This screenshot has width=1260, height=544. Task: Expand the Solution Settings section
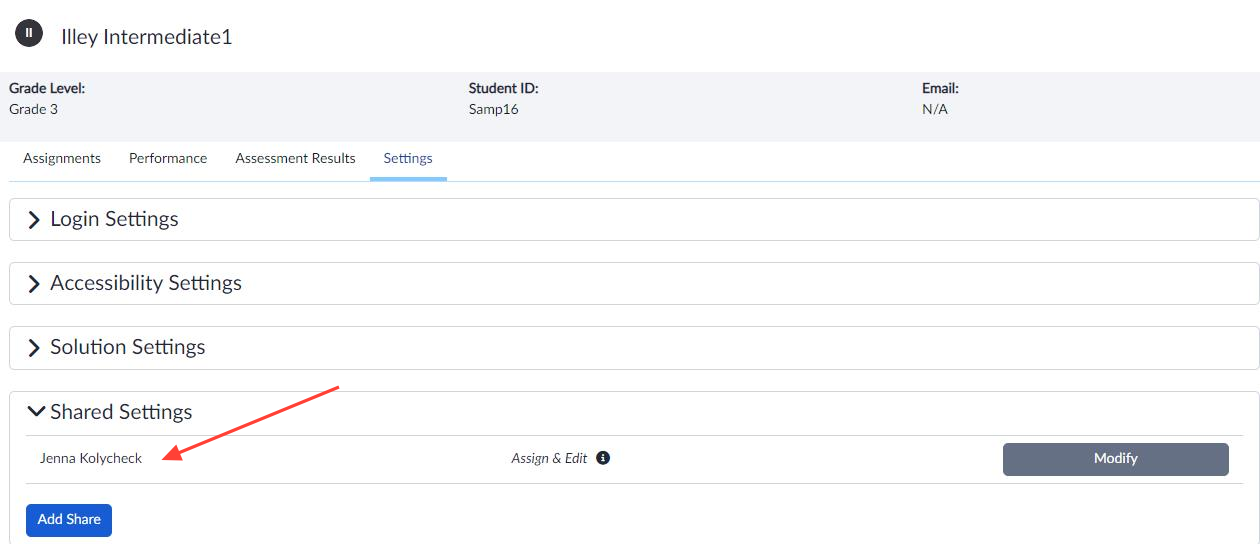[x=127, y=347]
